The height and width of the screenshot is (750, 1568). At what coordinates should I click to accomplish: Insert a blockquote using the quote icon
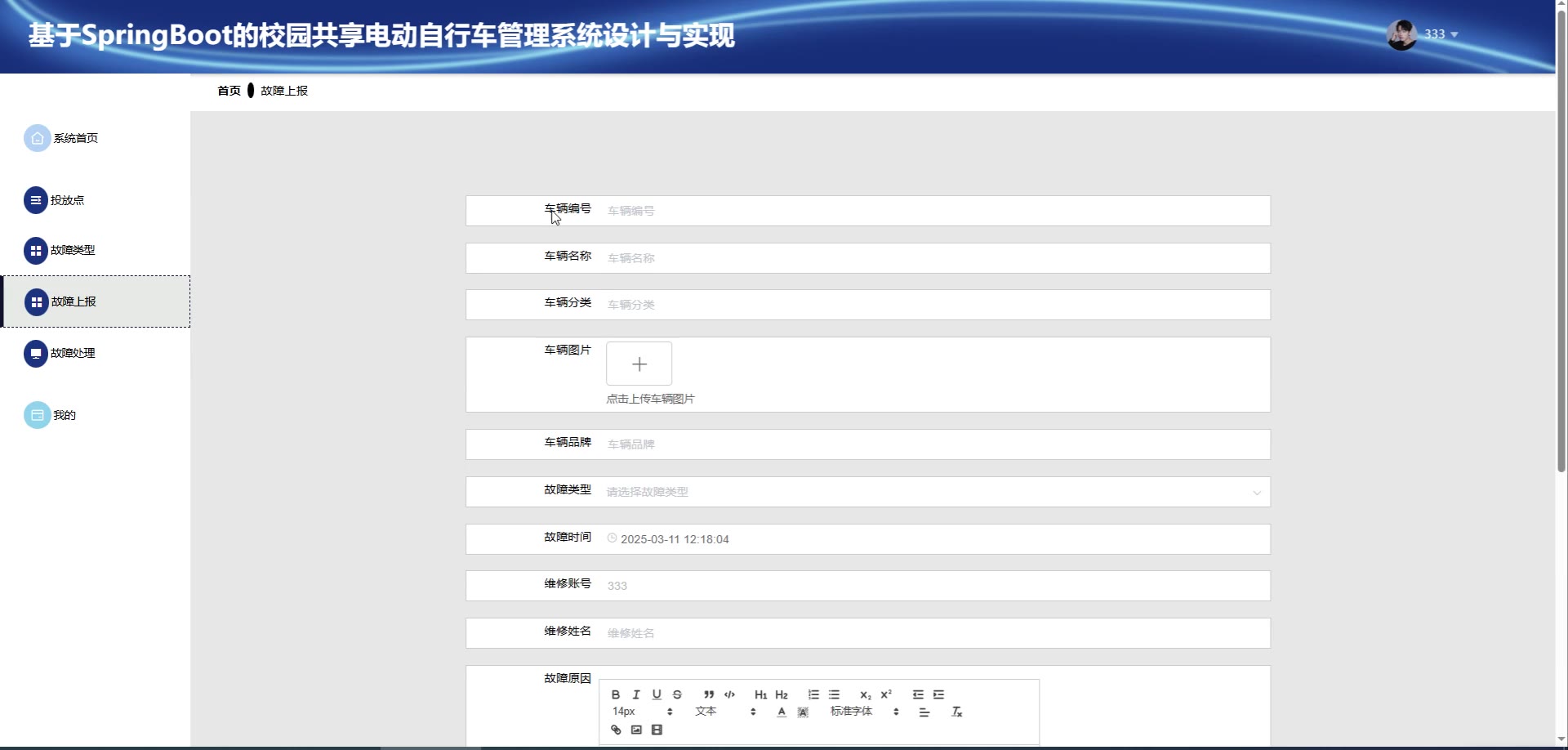(709, 694)
